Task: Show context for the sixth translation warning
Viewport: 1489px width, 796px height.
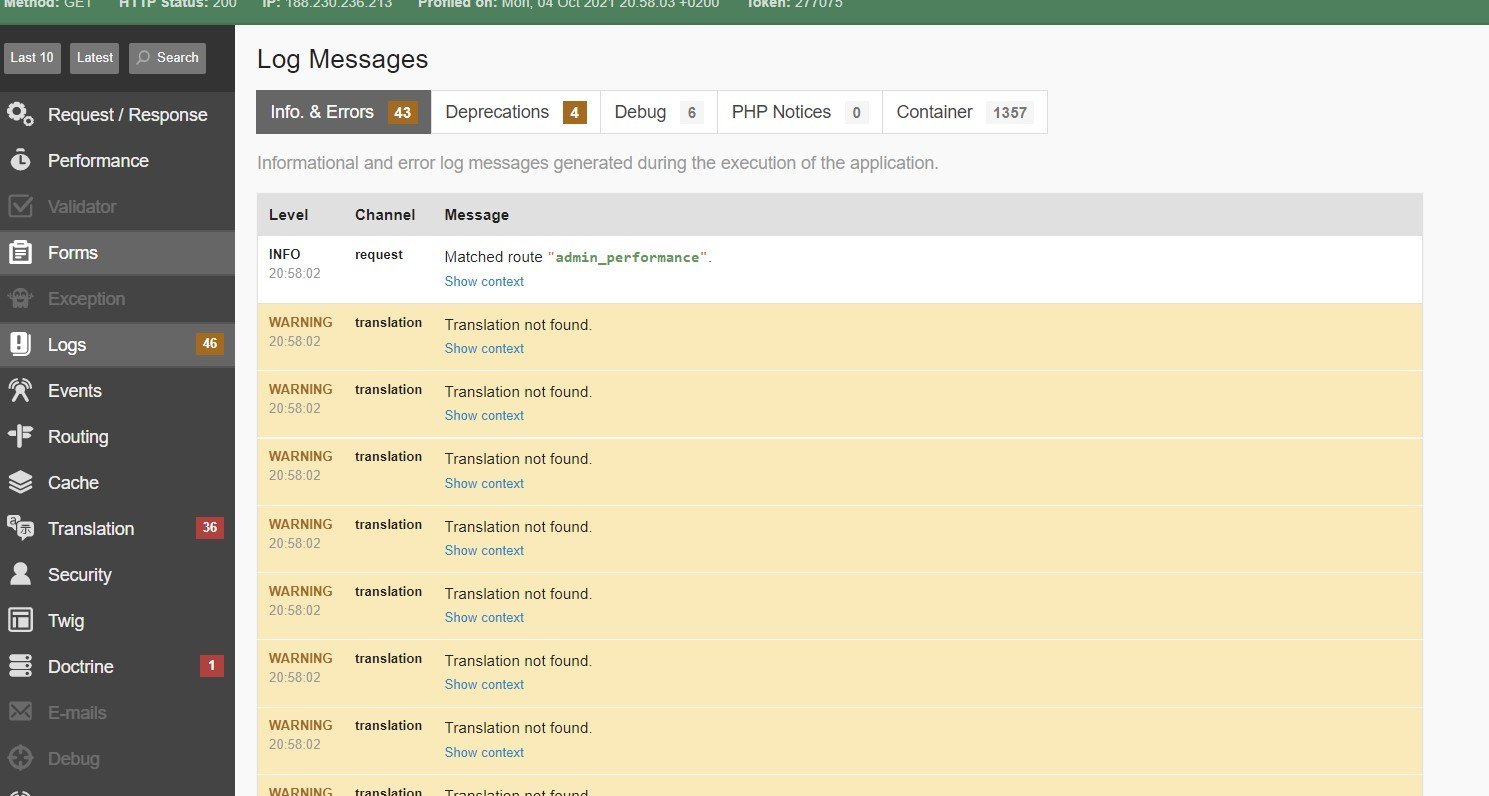Action: 484,684
